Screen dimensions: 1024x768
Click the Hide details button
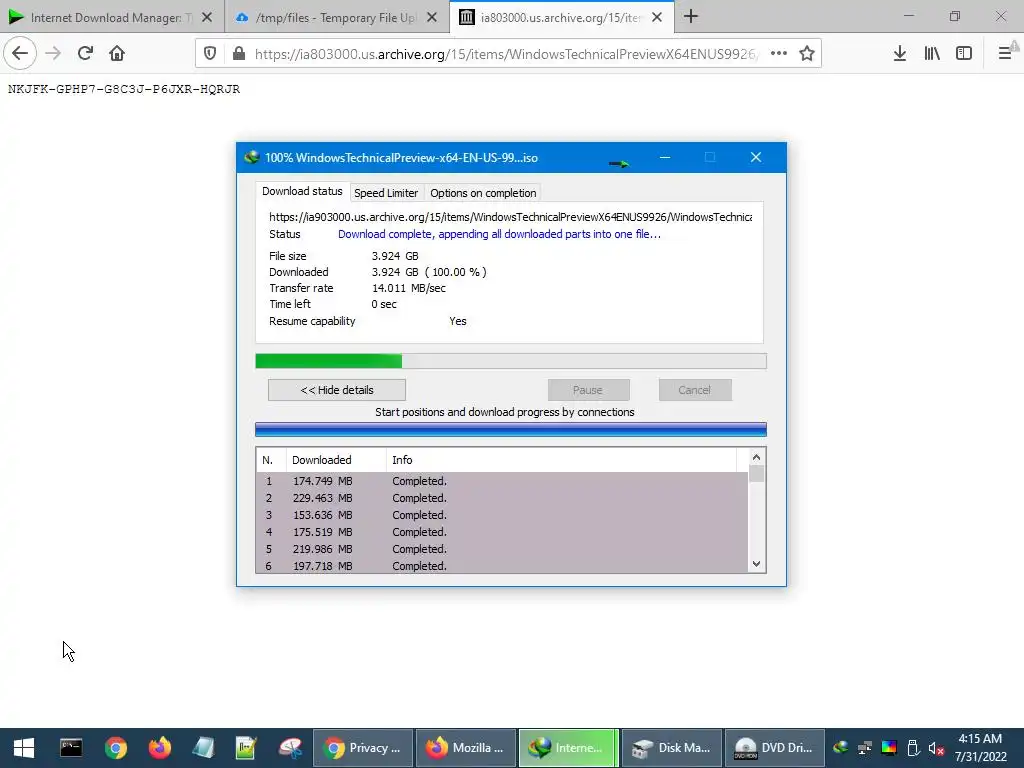pyautogui.click(x=337, y=390)
